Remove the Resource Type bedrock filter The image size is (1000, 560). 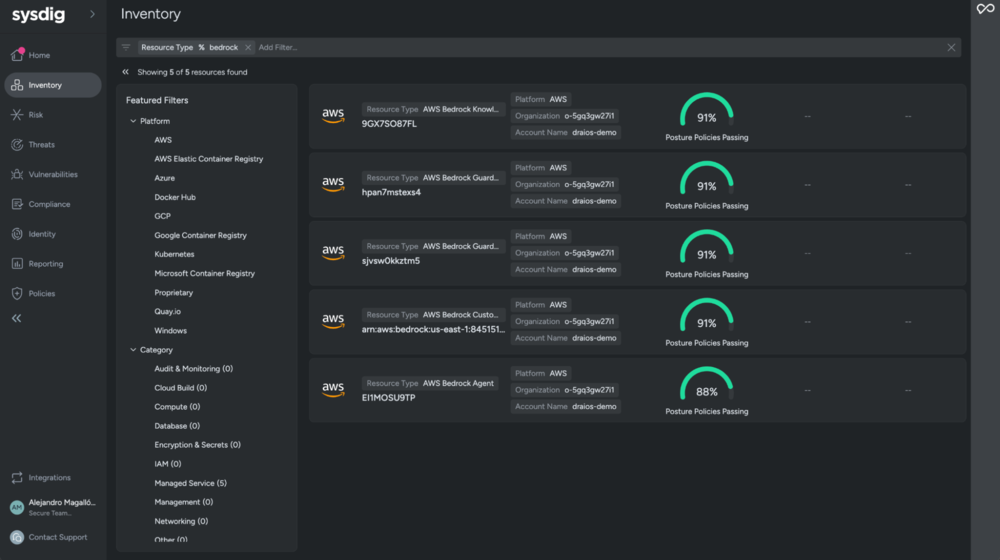[x=248, y=47]
